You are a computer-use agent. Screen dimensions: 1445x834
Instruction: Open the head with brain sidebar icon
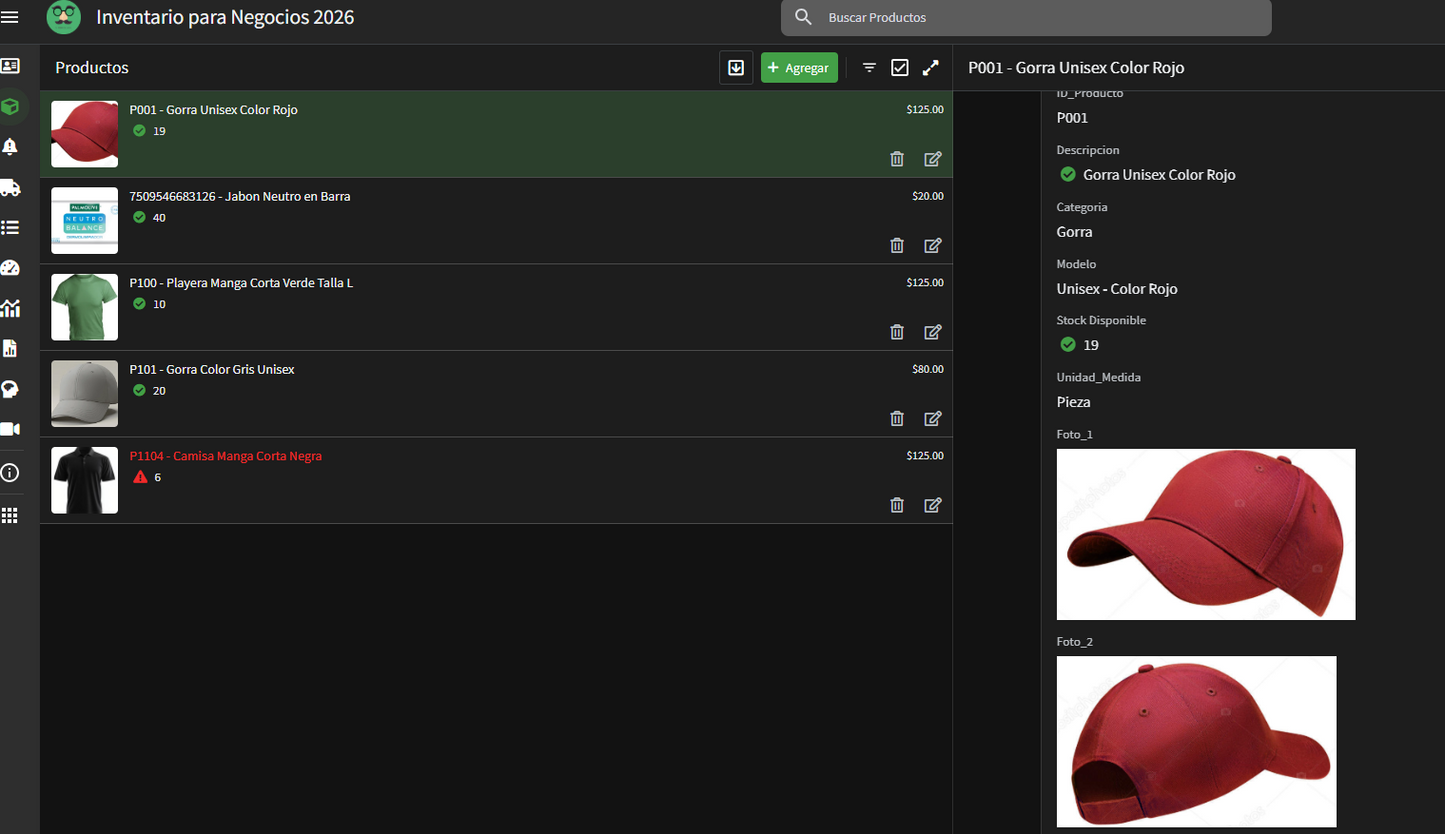[10, 389]
